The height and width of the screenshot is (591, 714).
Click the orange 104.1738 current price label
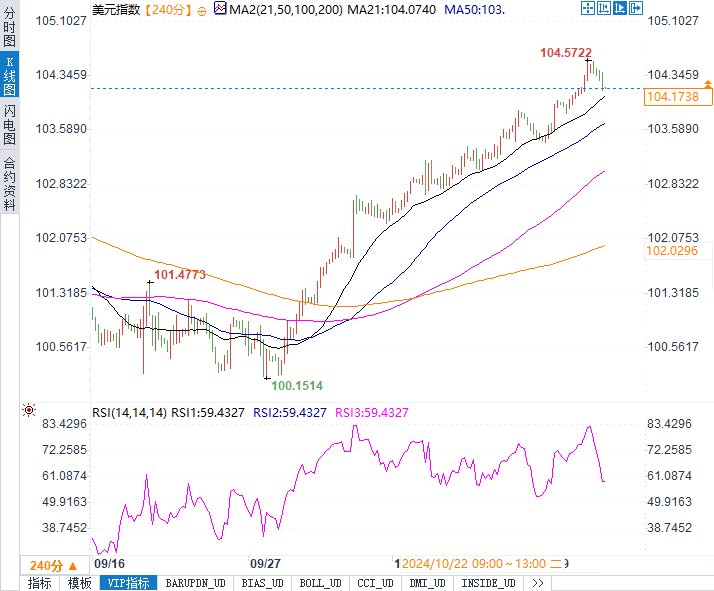coord(678,97)
